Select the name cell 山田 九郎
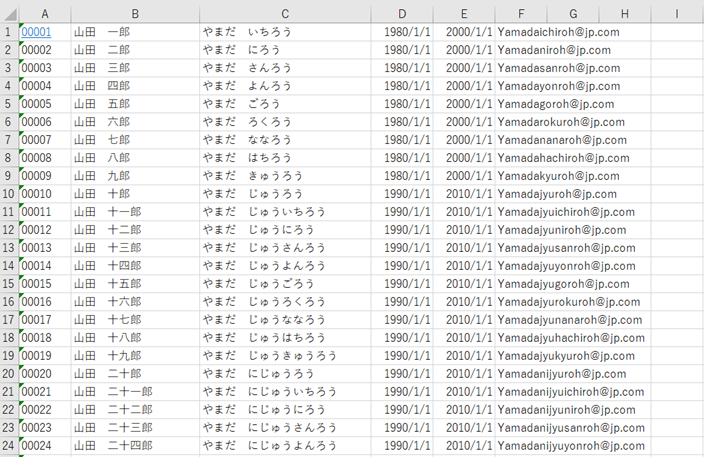704x457 pixels. pyautogui.click(x=135, y=176)
